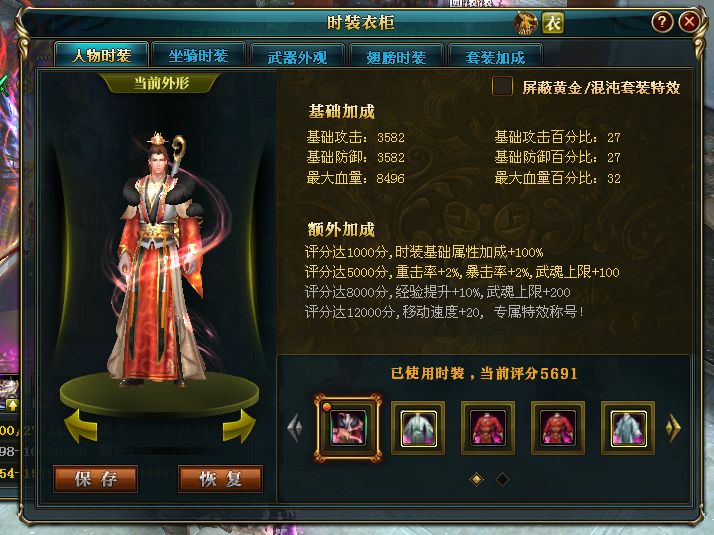Choose the fourth red robe outfit
The image size is (714, 535).
(x=558, y=428)
